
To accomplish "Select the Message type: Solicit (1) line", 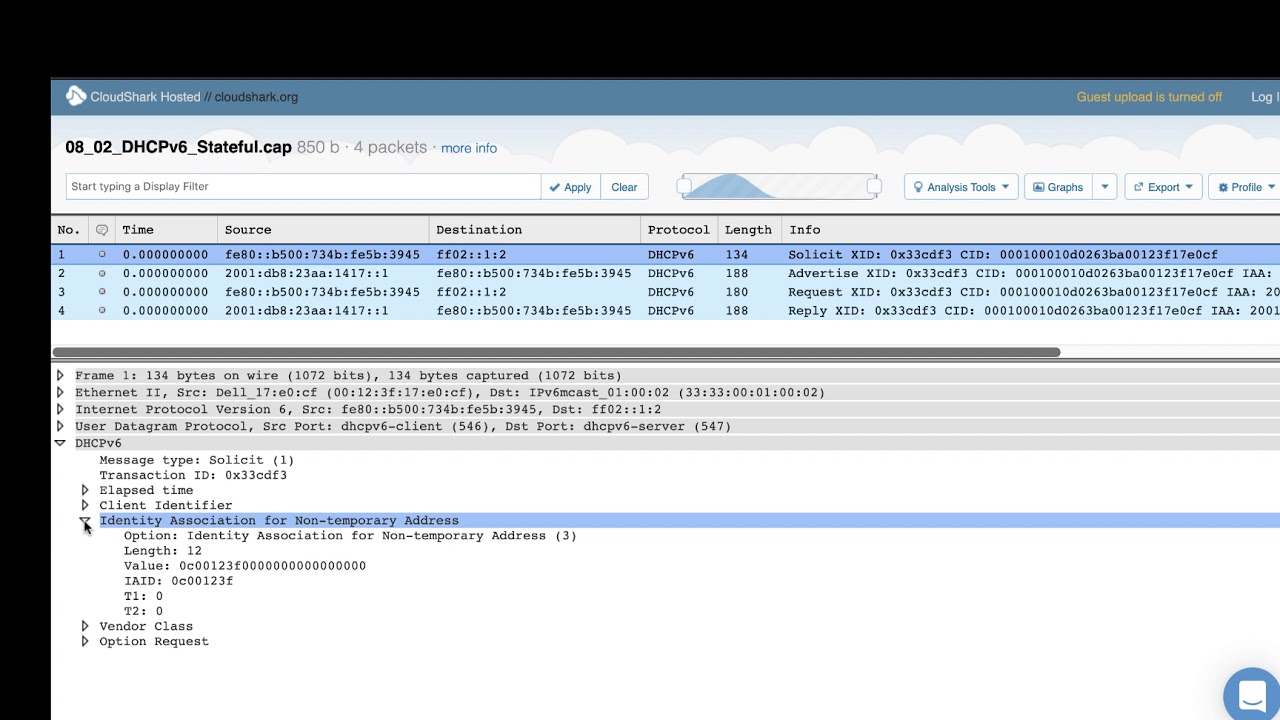I will (x=197, y=460).
